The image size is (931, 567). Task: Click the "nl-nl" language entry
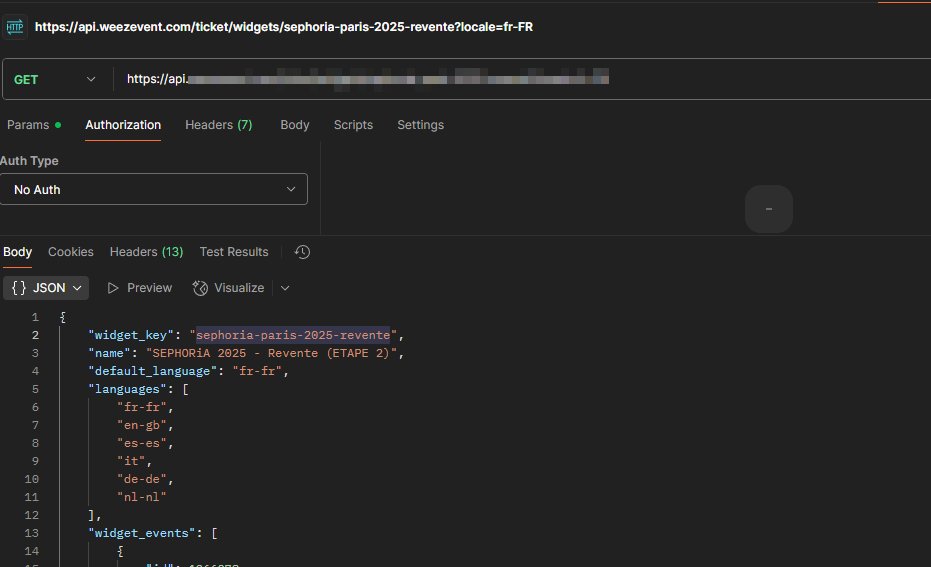pos(141,497)
